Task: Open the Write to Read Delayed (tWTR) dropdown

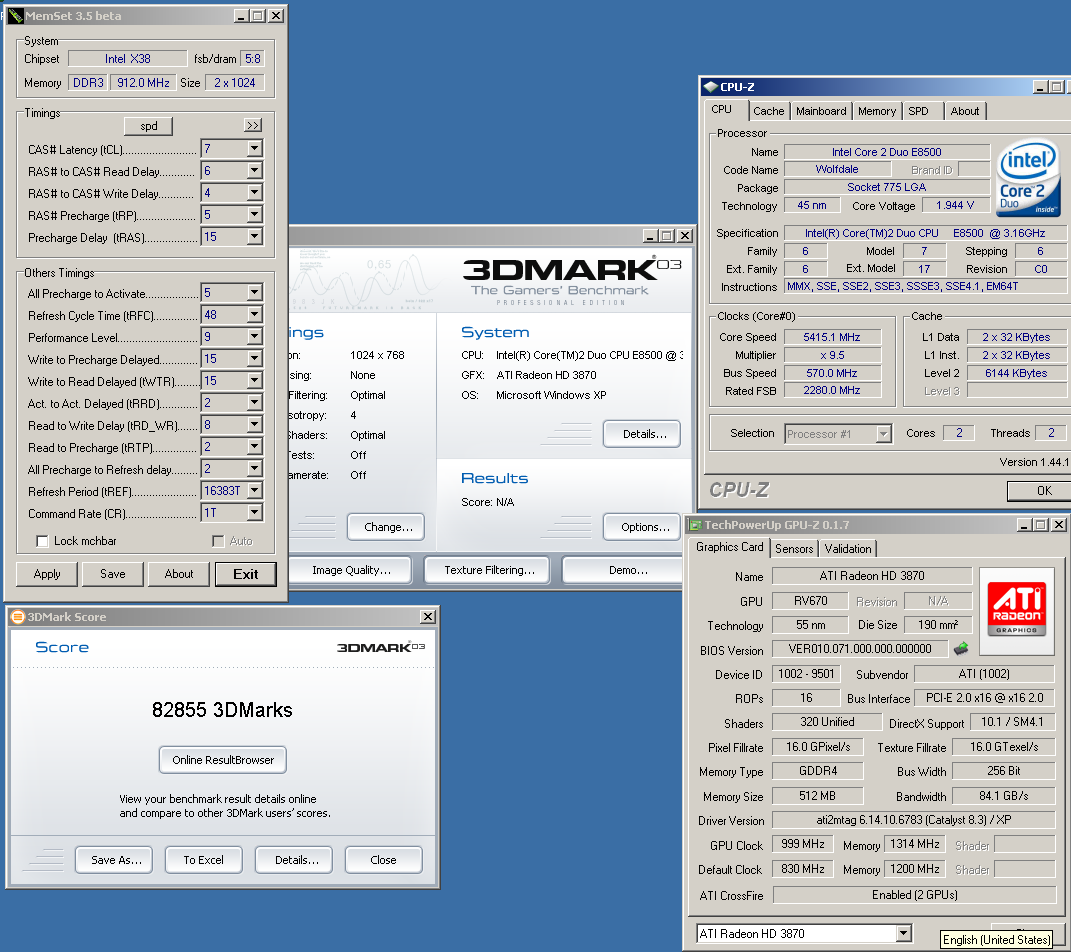Action: coord(254,380)
